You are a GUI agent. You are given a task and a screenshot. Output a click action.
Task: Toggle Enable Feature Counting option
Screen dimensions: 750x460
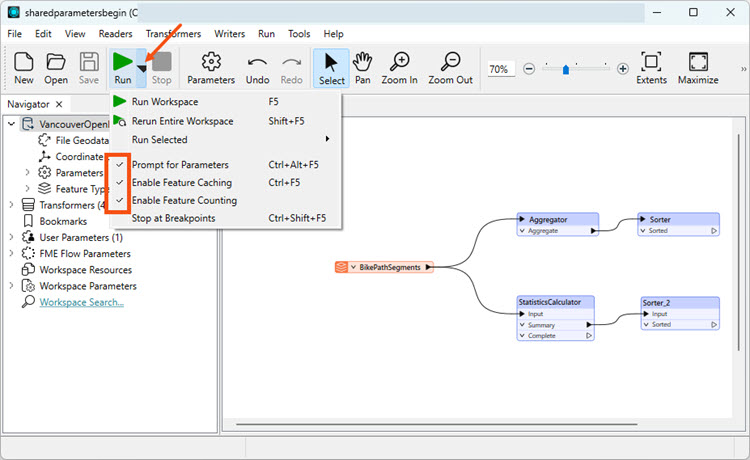[184, 200]
